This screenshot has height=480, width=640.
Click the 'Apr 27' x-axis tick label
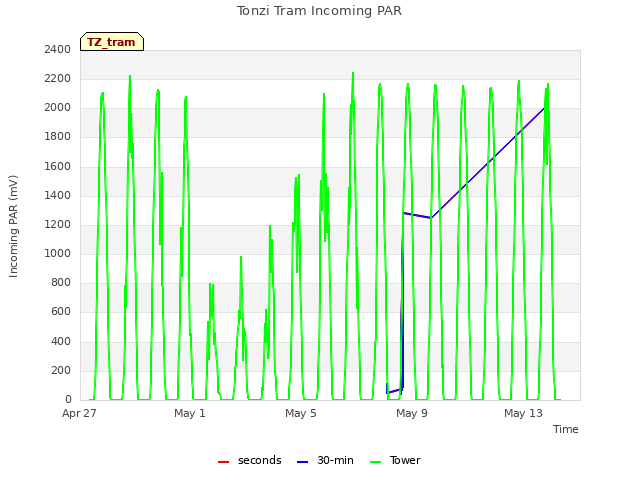pyautogui.click(x=79, y=413)
